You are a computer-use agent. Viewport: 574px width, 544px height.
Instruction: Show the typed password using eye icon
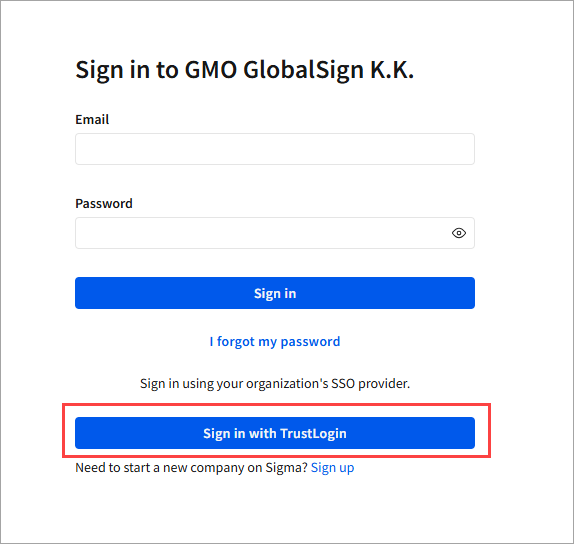[459, 233]
